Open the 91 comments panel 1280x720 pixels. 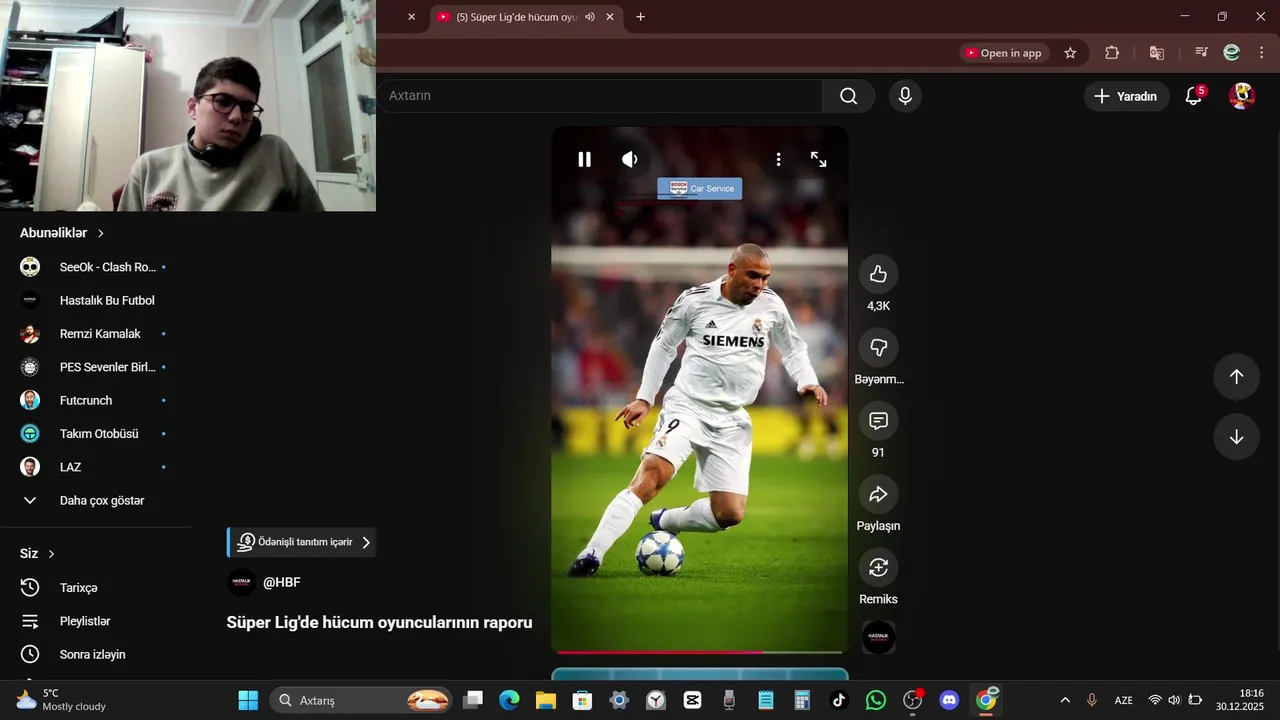pyautogui.click(x=878, y=421)
